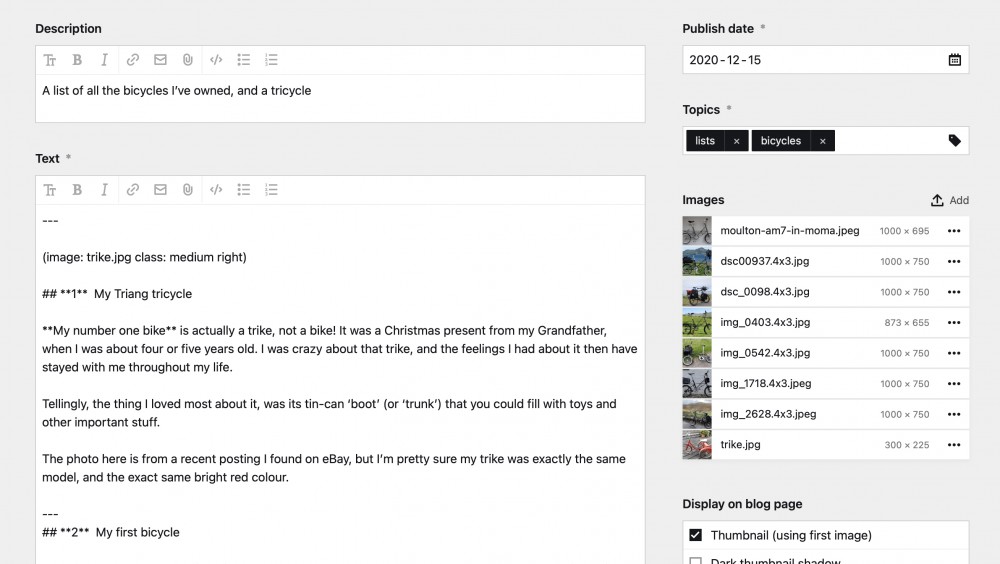Select img_0403.4x3.jpg thumbnail
This screenshot has width=1000, height=564.
click(x=697, y=323)
